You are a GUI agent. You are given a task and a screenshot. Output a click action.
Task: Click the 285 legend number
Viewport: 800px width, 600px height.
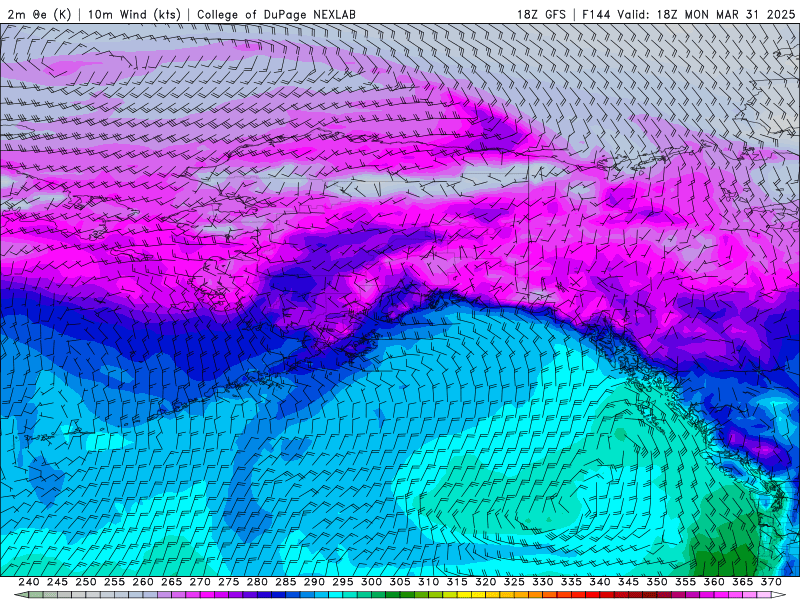pyautogui.click(x=286, y=582)
